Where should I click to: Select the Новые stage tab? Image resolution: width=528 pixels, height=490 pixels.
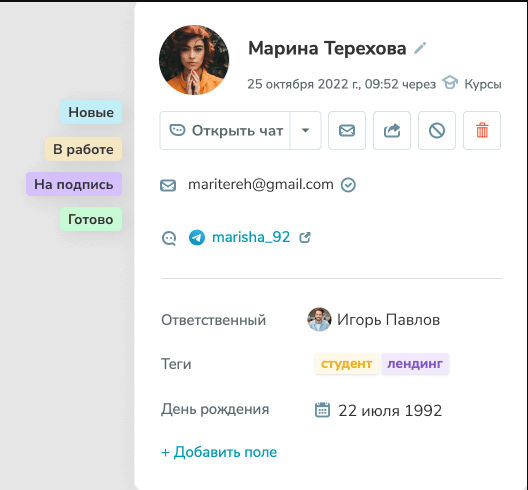tap(91, 112)
